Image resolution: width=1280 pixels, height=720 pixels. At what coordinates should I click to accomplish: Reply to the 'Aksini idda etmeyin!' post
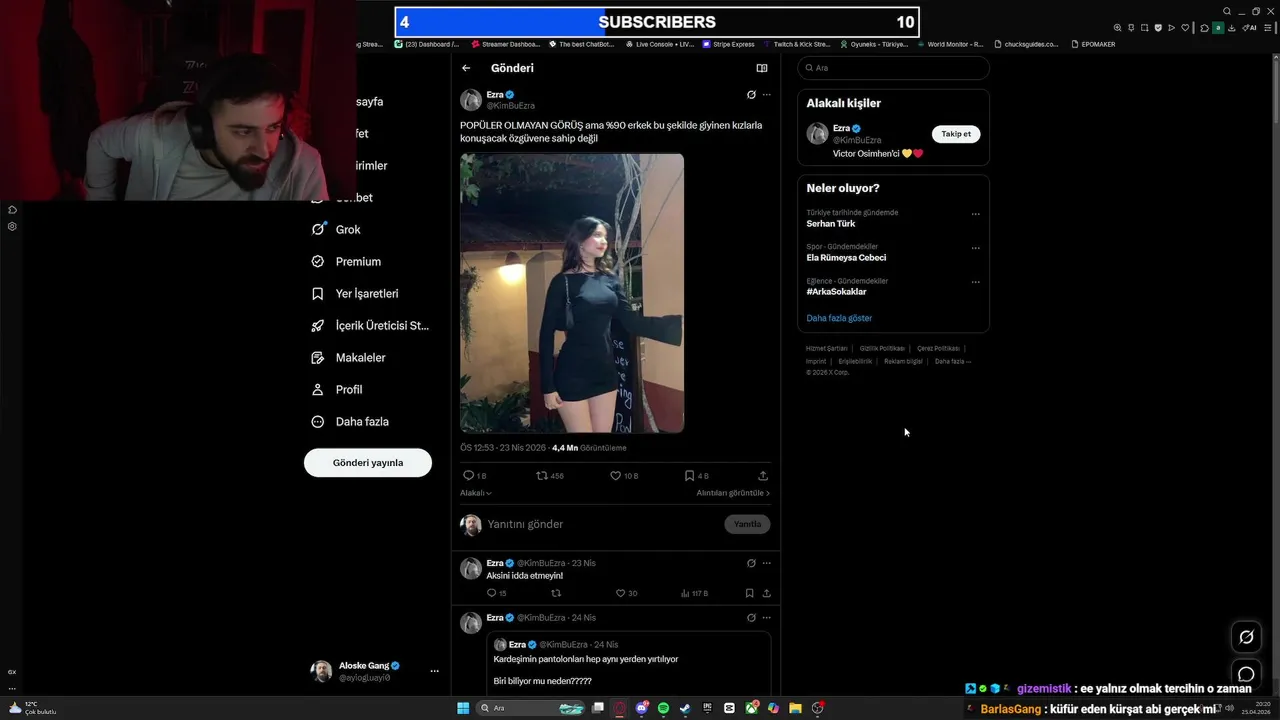(x=496, y=593)
